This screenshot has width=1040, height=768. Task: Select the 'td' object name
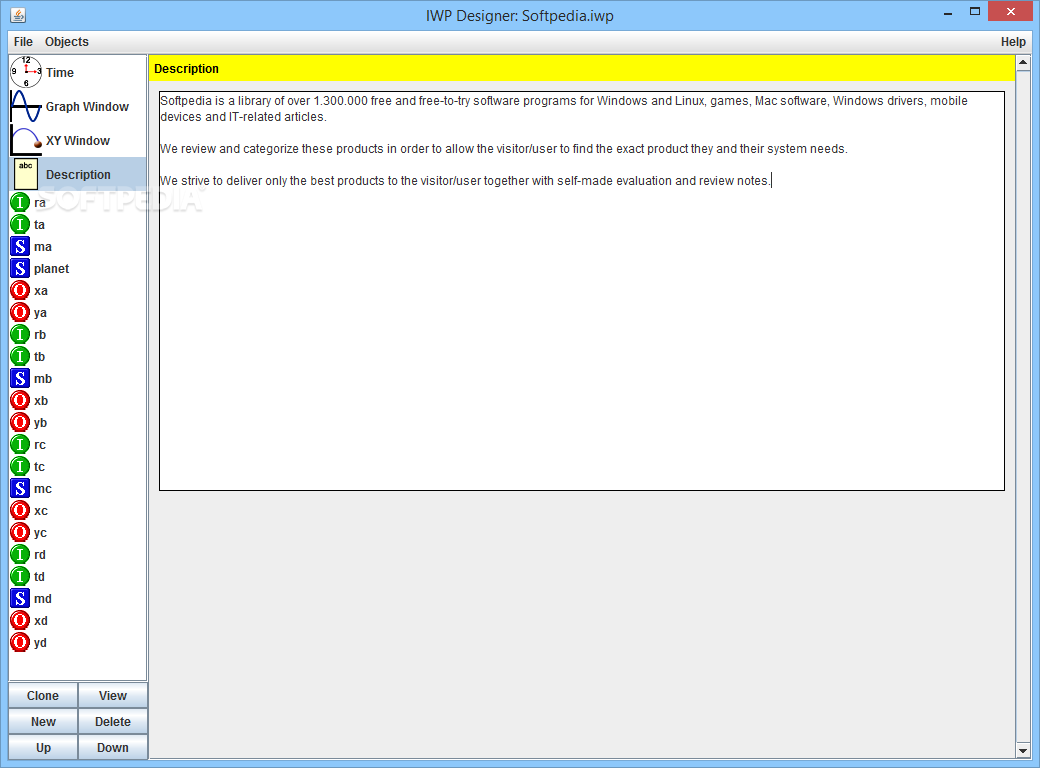[39, 577]
